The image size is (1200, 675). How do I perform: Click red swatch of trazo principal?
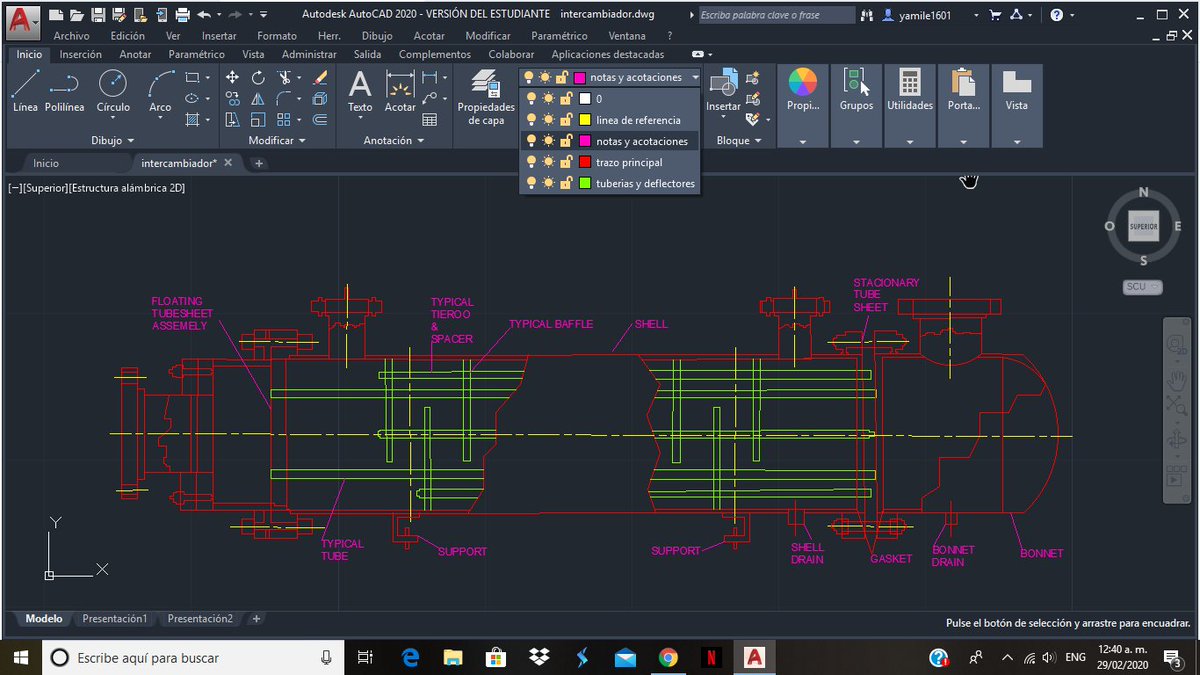click(x=584, y=162)
